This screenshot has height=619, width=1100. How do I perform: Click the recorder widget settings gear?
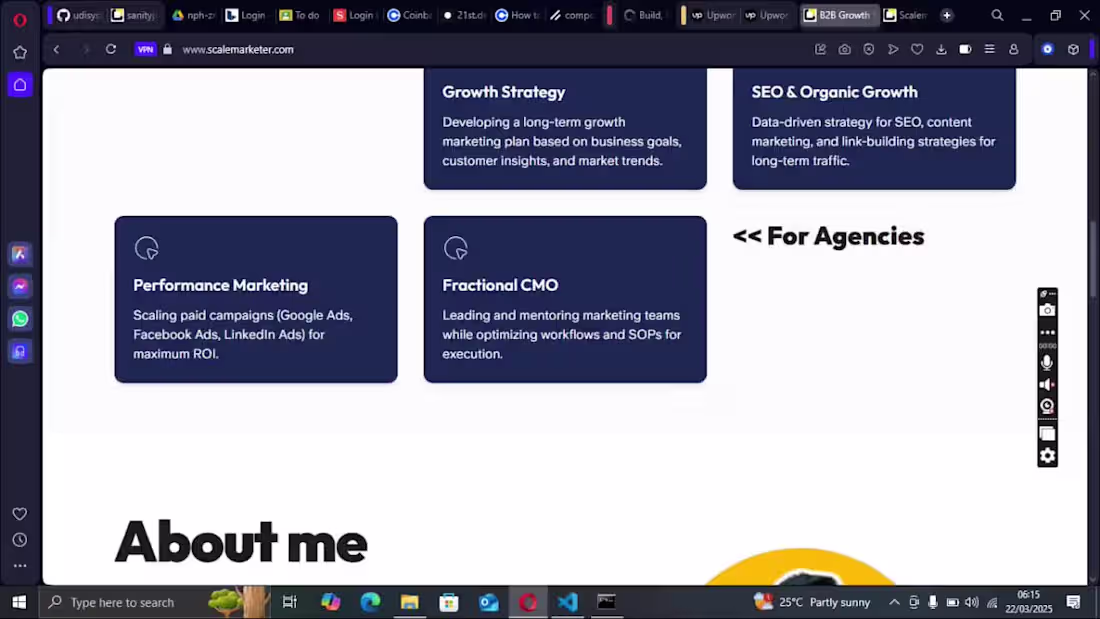click(1047, 455)
